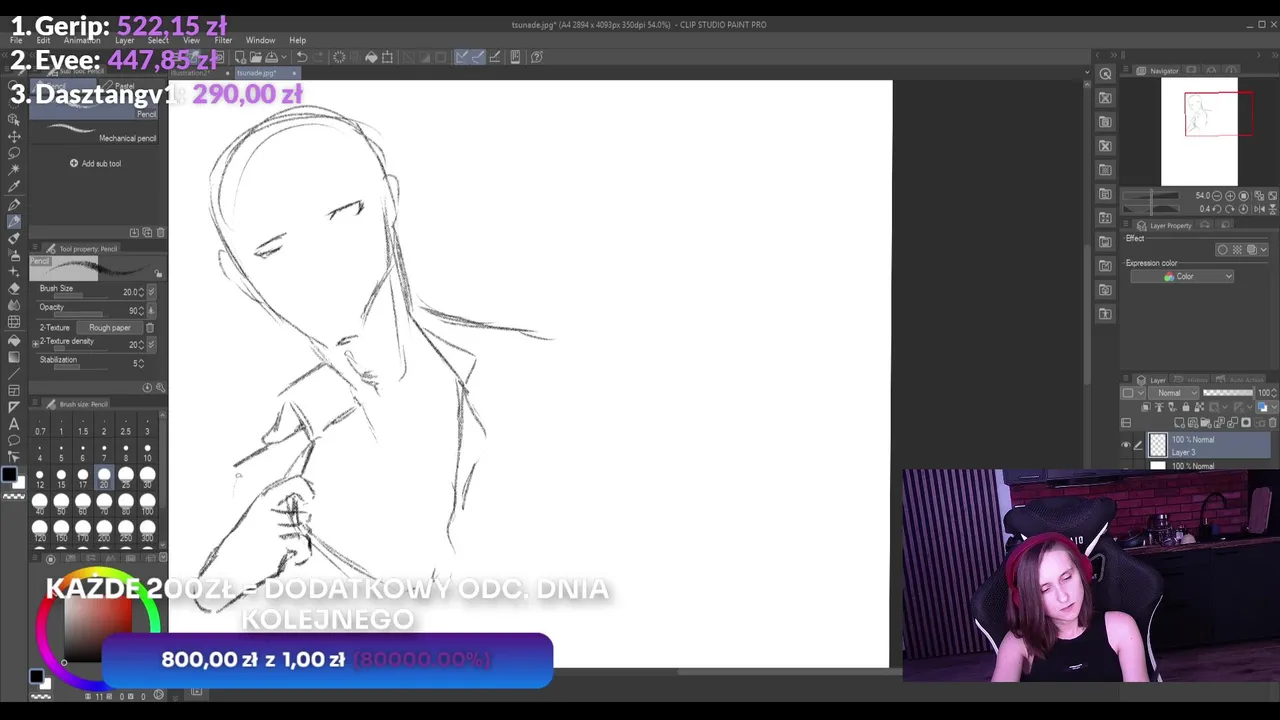This screenshot has height=720, width=1280.
Task: Flip canvas horizontally in Navigator
Action: pyautogui.click(x=1258, y=209)
